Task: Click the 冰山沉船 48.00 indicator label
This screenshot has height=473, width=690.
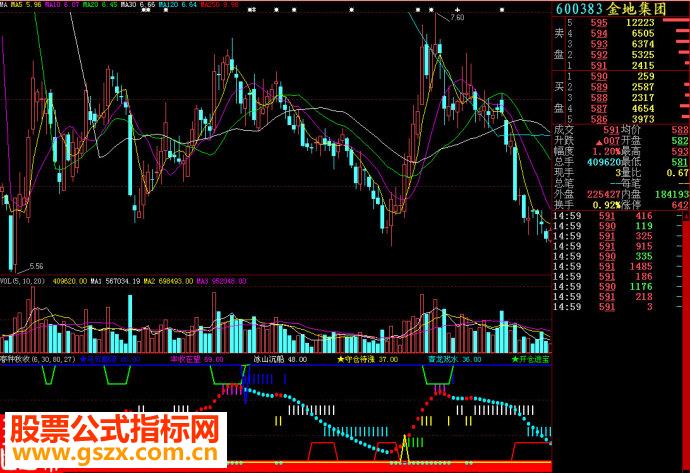Action: pos(280,359)
